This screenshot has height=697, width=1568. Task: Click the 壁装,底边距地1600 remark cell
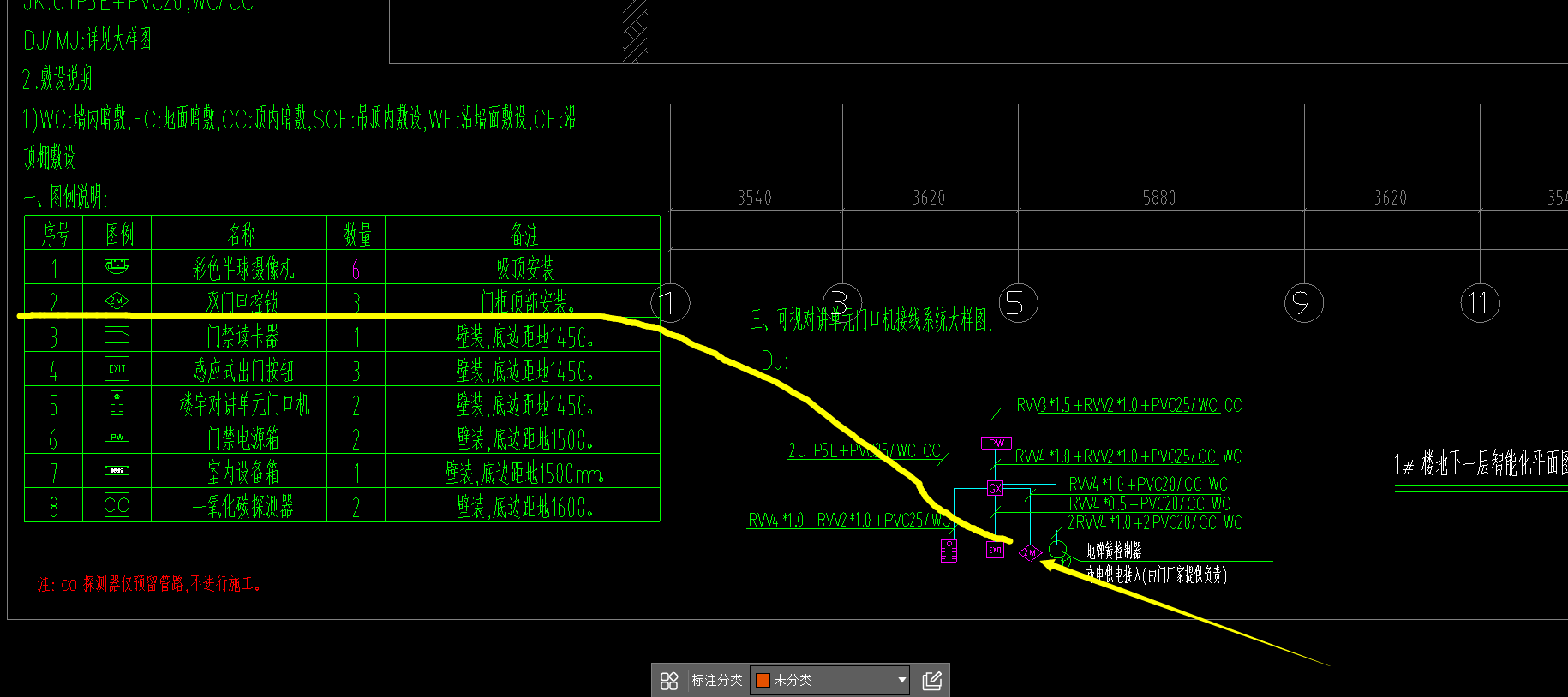tap(523, 506)
